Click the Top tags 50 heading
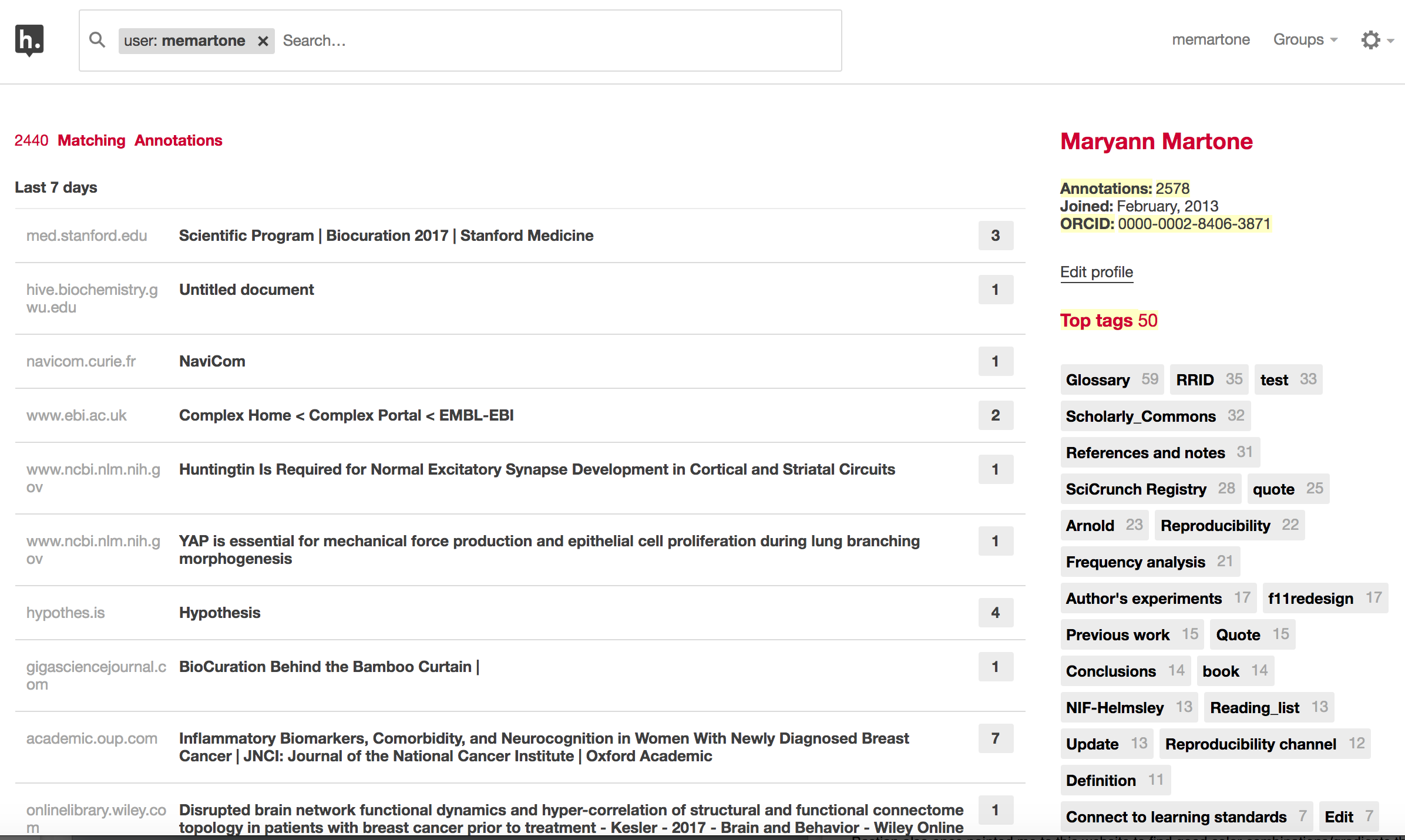1405x840 pixels. click(1108, 320)
